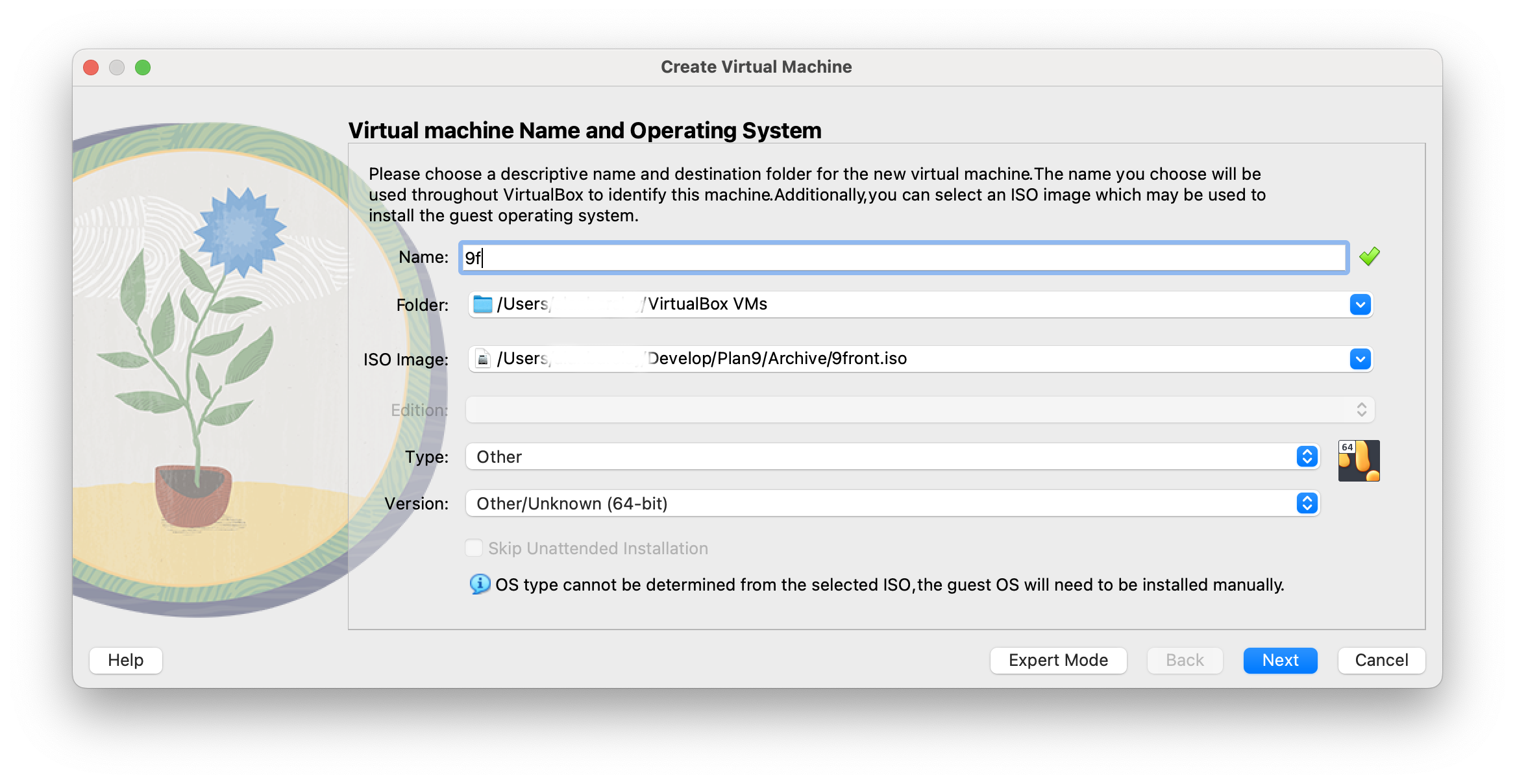Click the blue folder icon in Folder field

(482, 304)
